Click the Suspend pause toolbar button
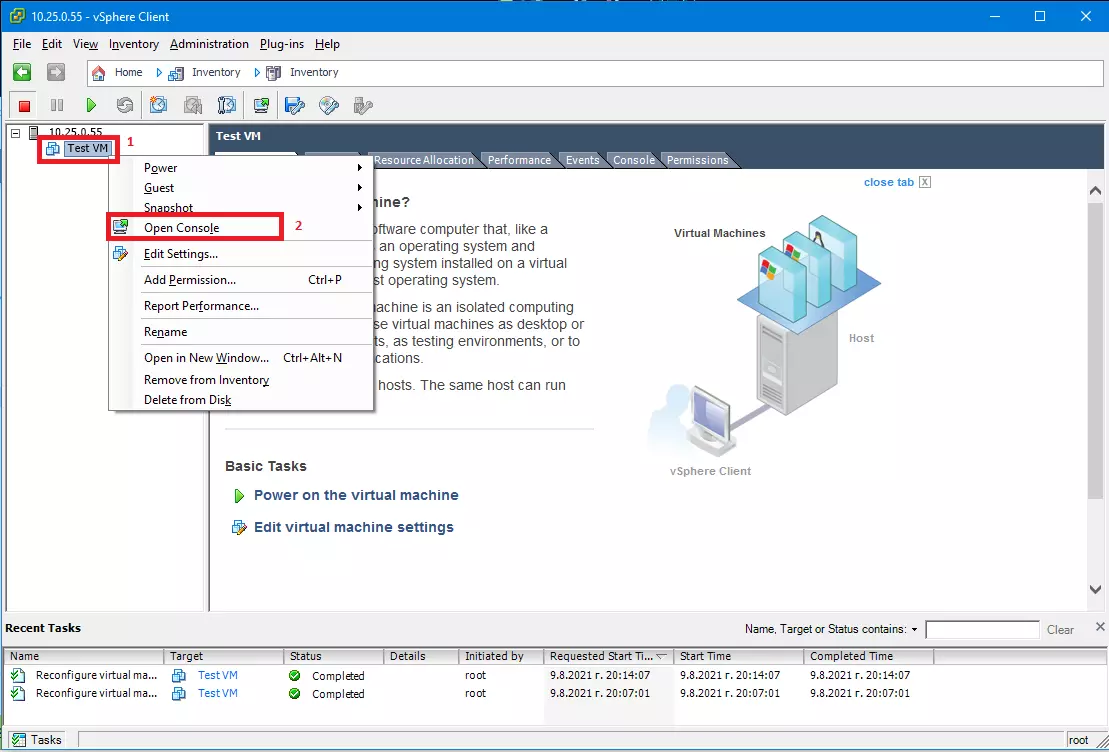 57,105
